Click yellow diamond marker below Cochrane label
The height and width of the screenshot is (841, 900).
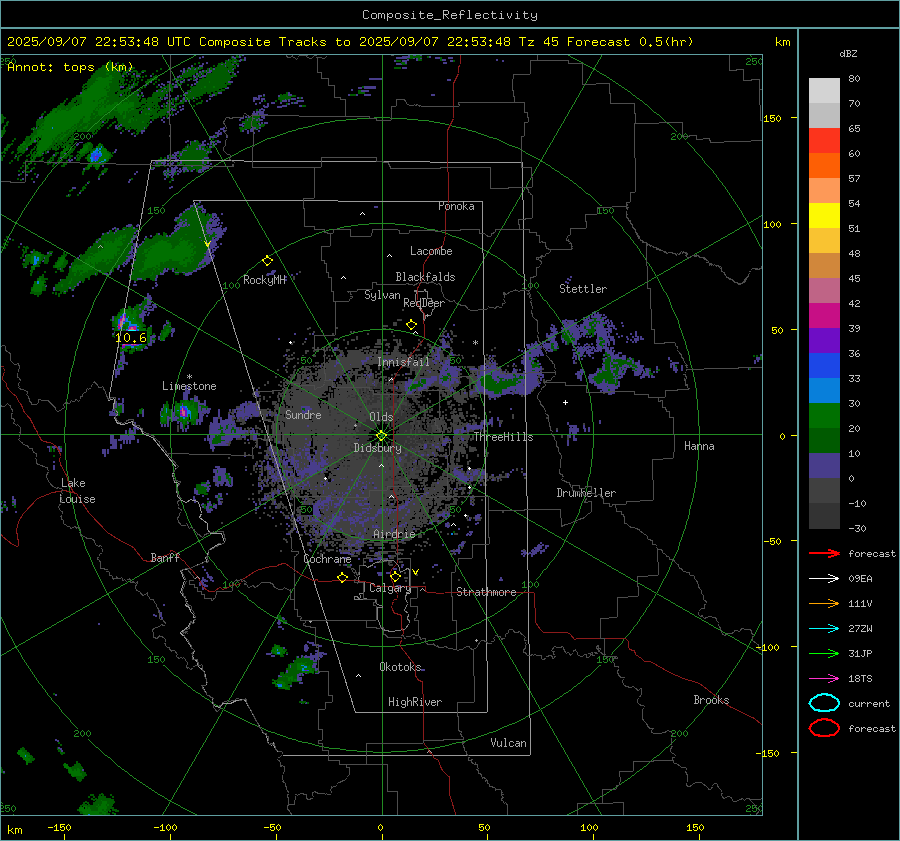click(343, 578)
